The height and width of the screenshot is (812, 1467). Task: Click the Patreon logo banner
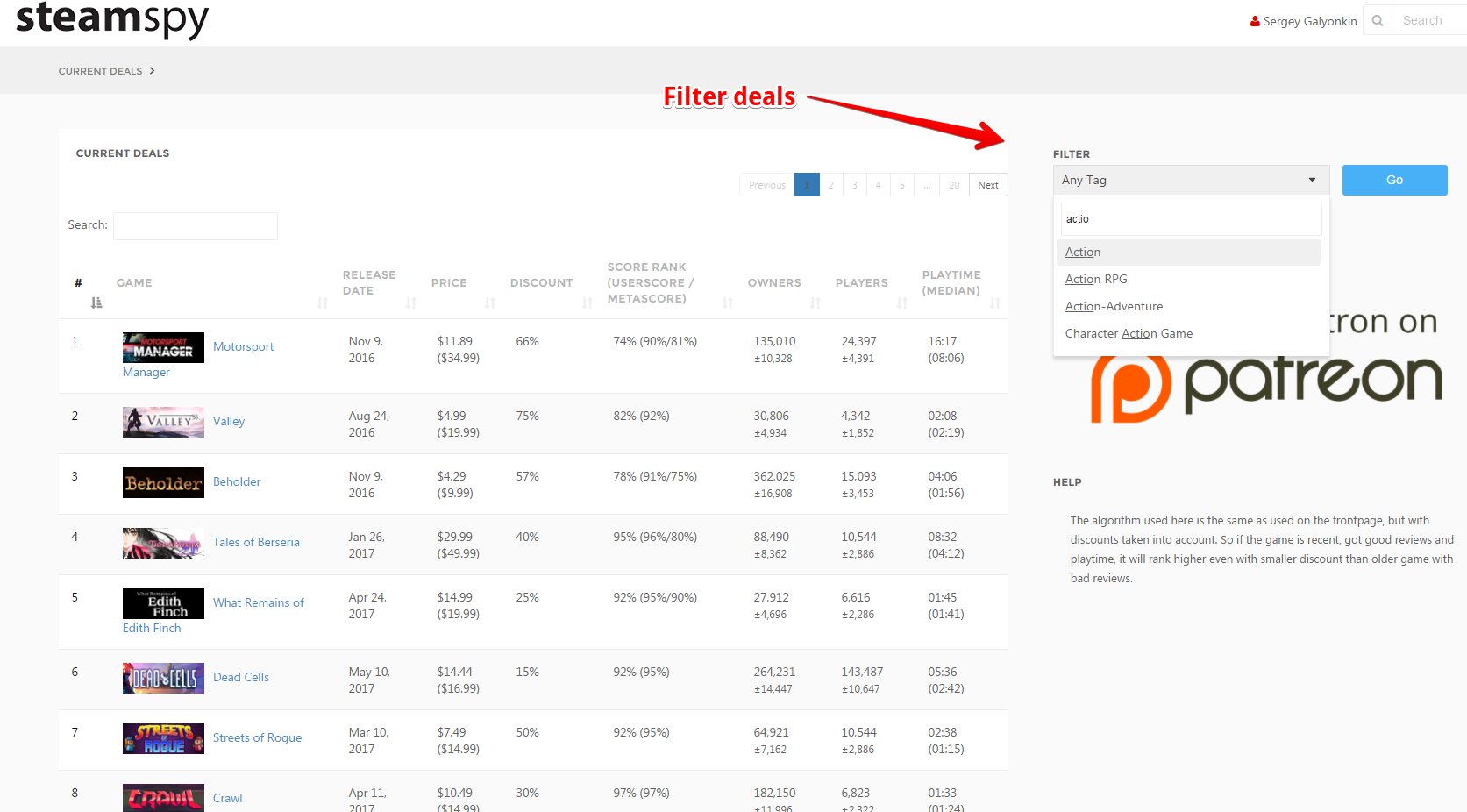coord(1266,387)
